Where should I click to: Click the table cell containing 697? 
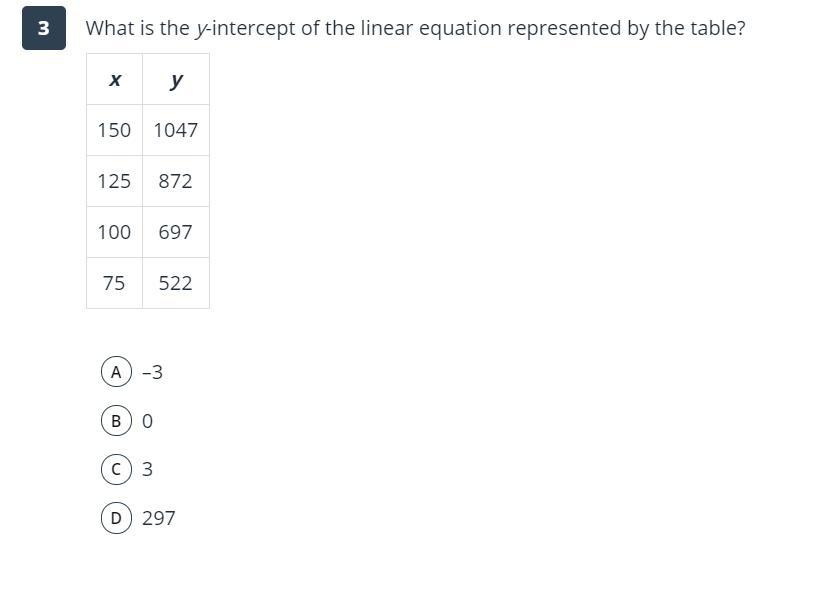click(x=176, y=232)
